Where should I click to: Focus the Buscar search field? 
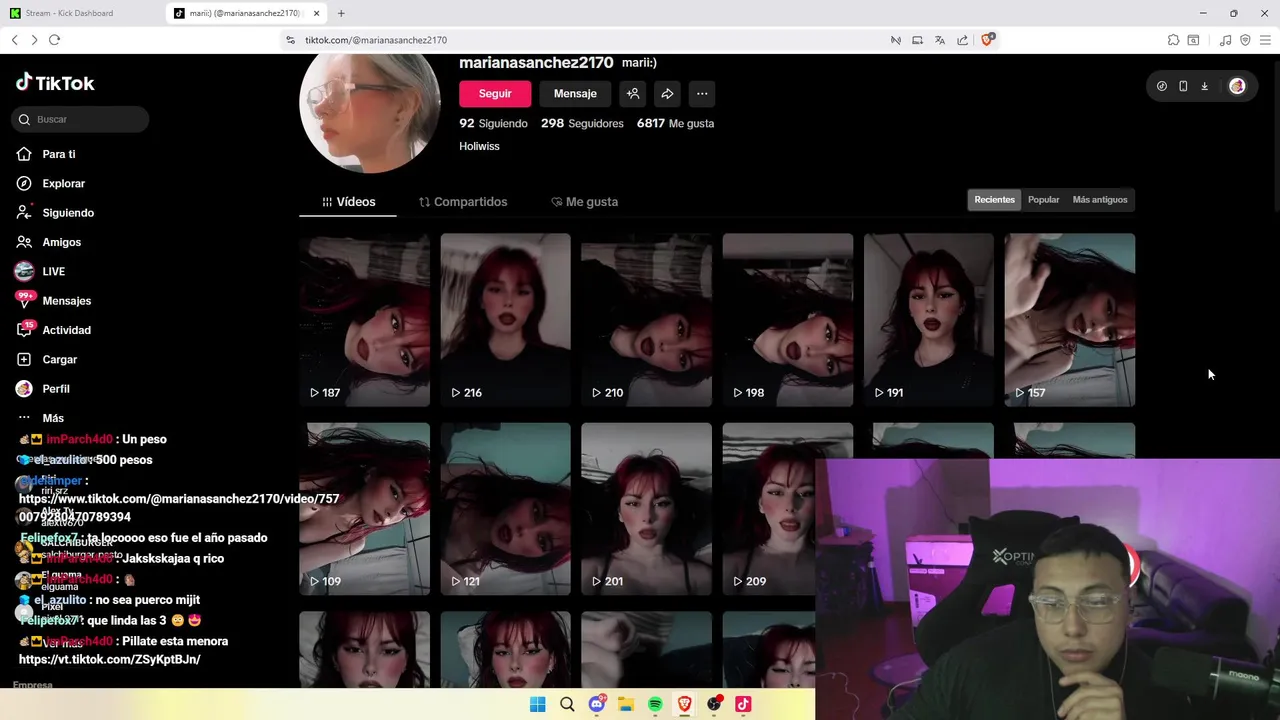click(81, 119)
